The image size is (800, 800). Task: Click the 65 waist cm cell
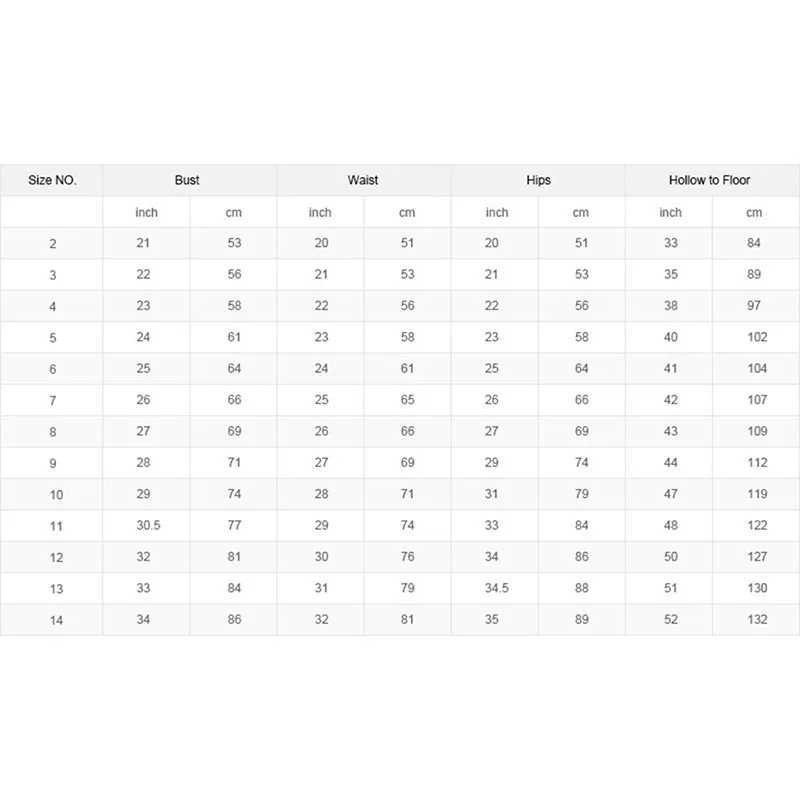(x=407, y=399)
